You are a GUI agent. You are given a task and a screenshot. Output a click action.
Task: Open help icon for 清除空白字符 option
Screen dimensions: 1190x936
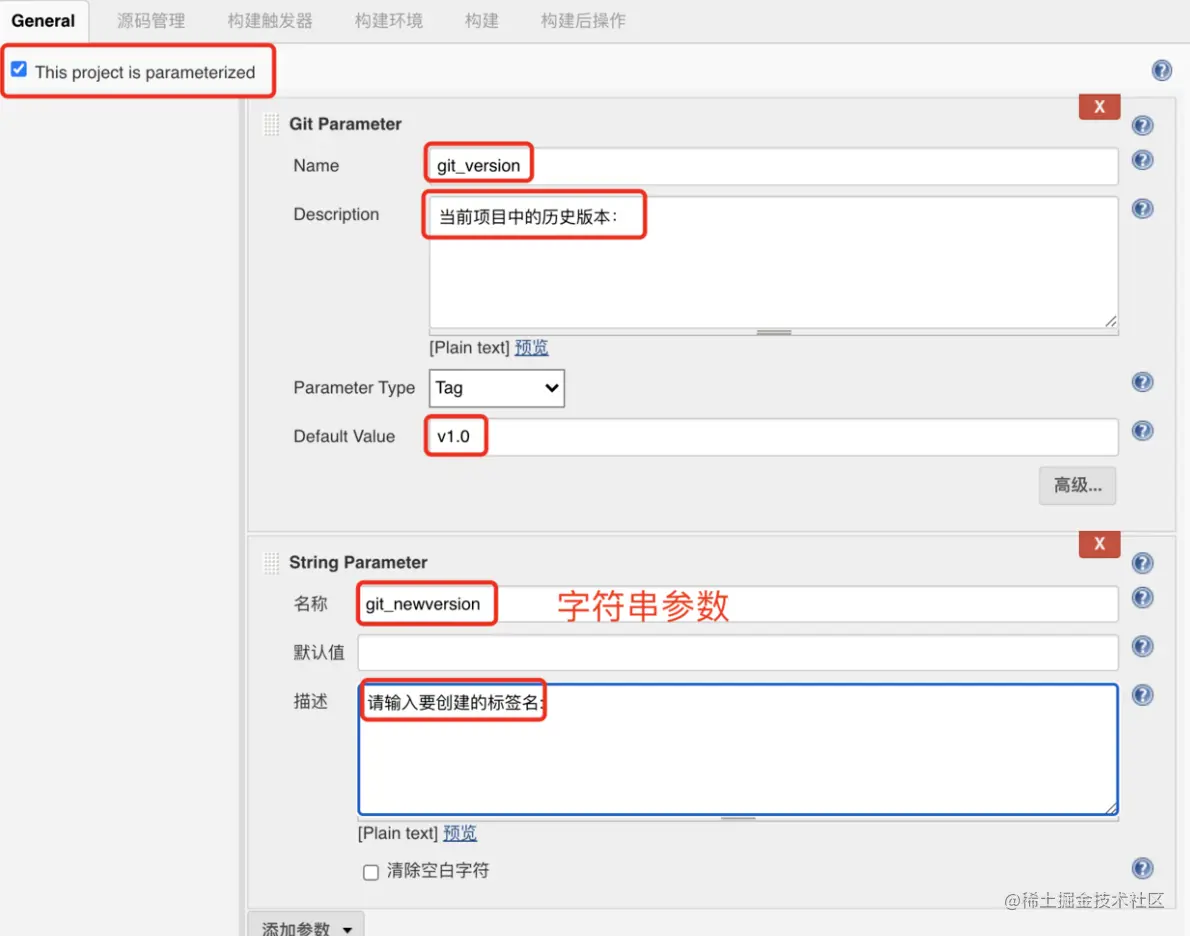(1142, 868)
